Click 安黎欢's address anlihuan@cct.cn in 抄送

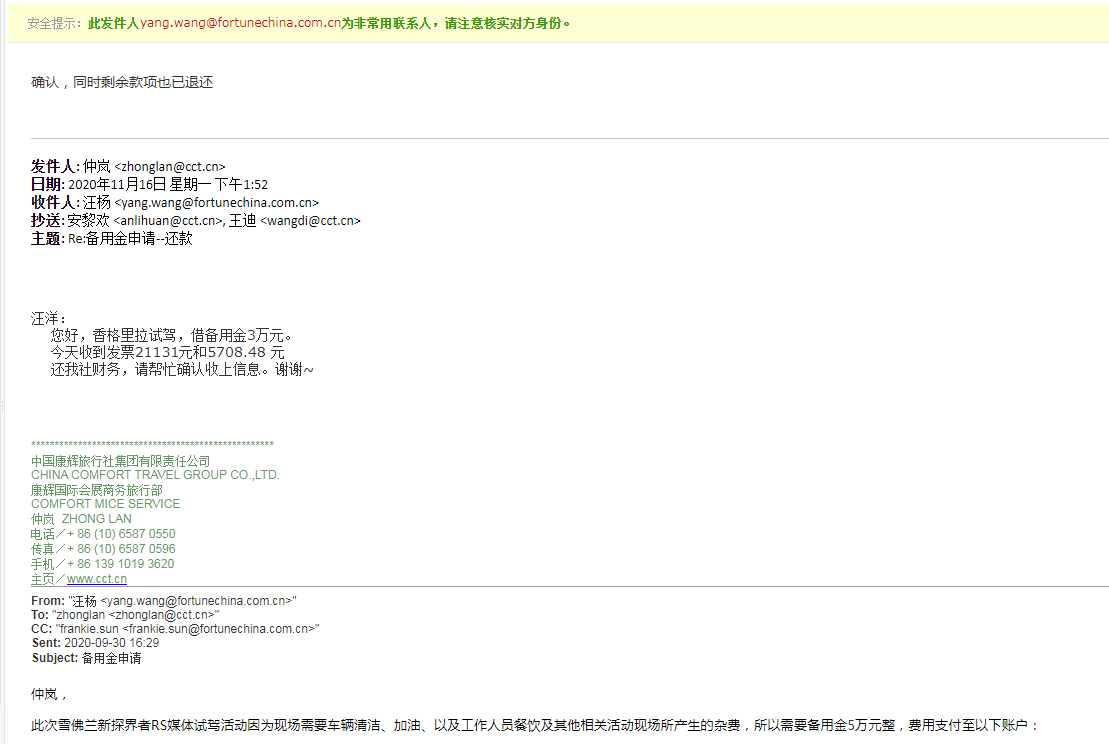pyautogui.click(x=167, y=221)
